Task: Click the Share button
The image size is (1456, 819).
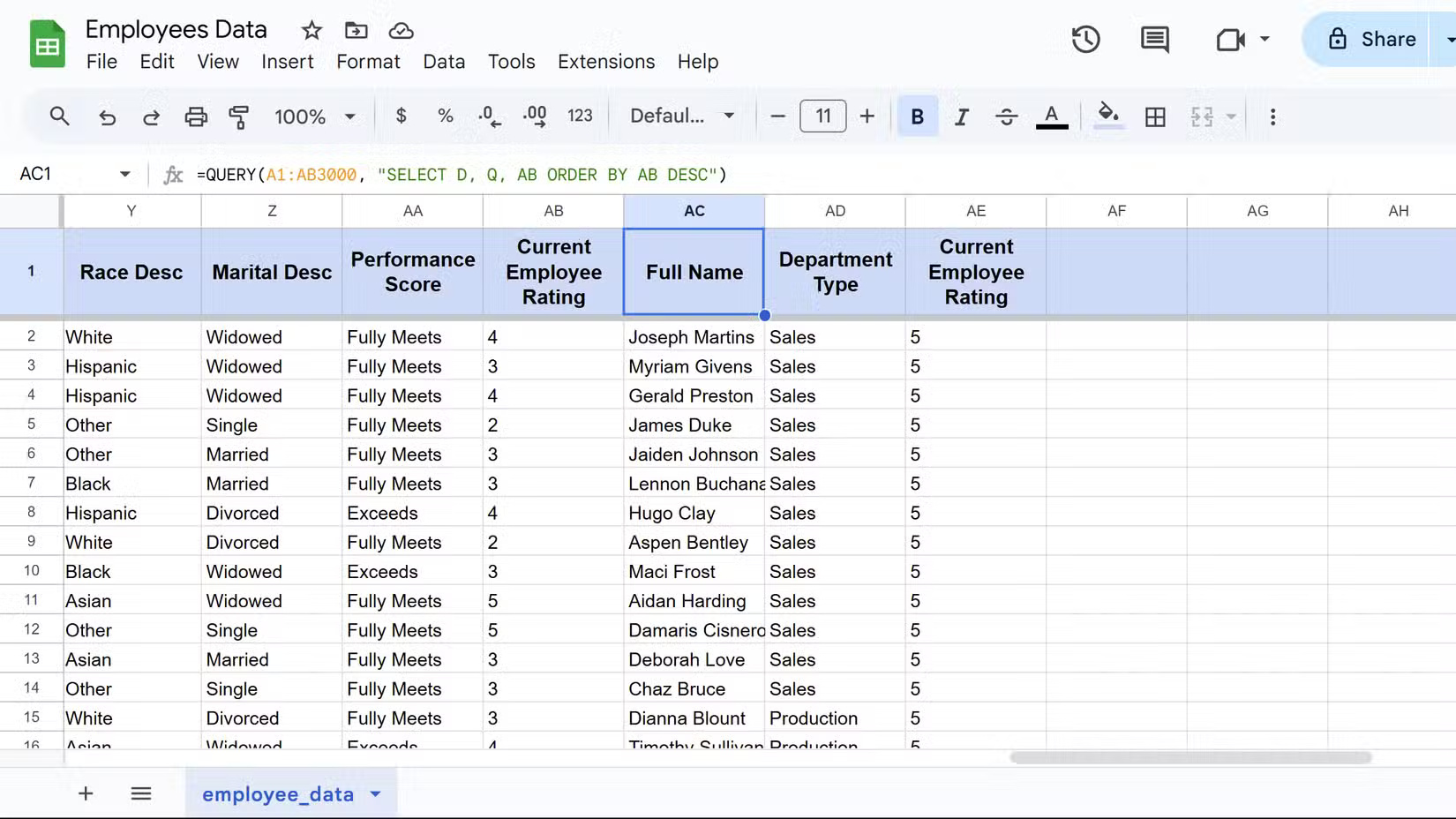Action: pyautogui.click(x=1374, y=39)
